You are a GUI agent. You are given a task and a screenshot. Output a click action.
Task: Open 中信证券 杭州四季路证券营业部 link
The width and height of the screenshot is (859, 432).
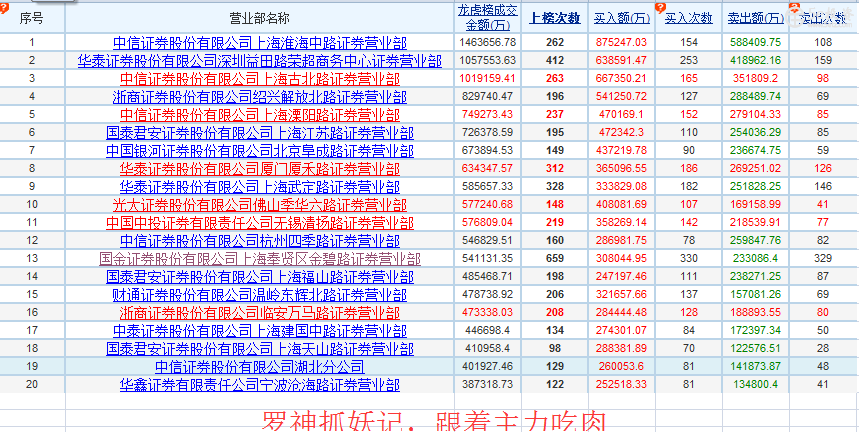click(260, 241)
